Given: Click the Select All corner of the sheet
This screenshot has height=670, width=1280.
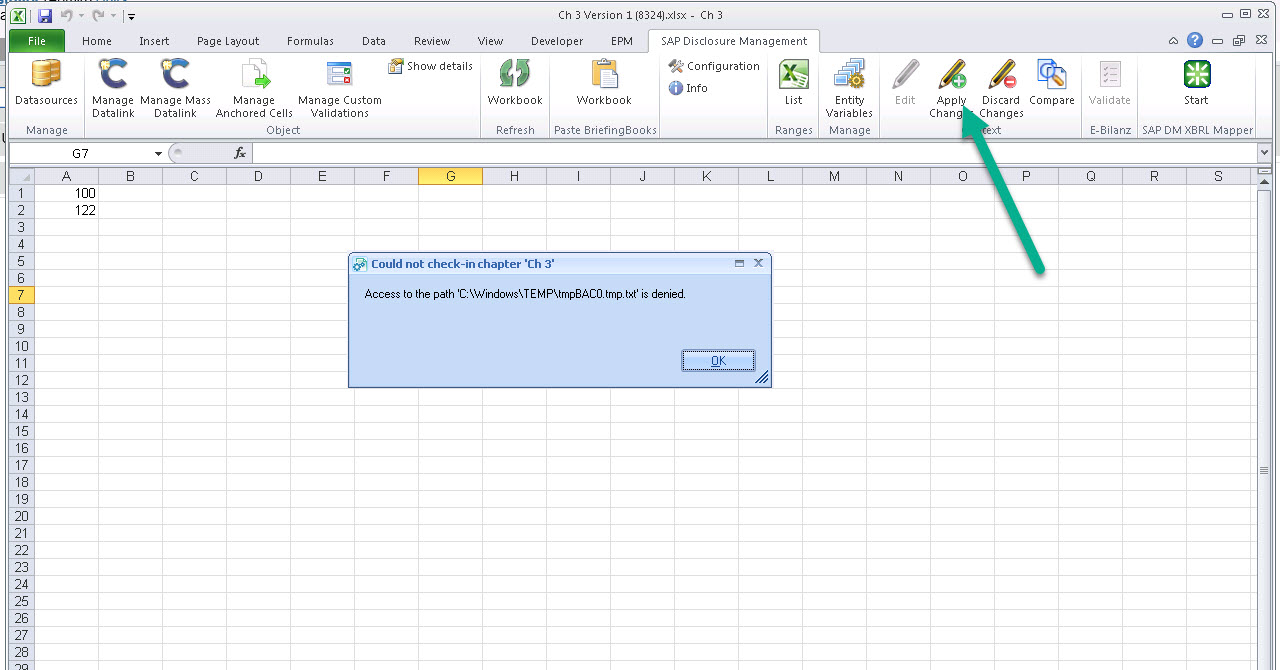Looking at the screenshot, I should coord(22,176).
